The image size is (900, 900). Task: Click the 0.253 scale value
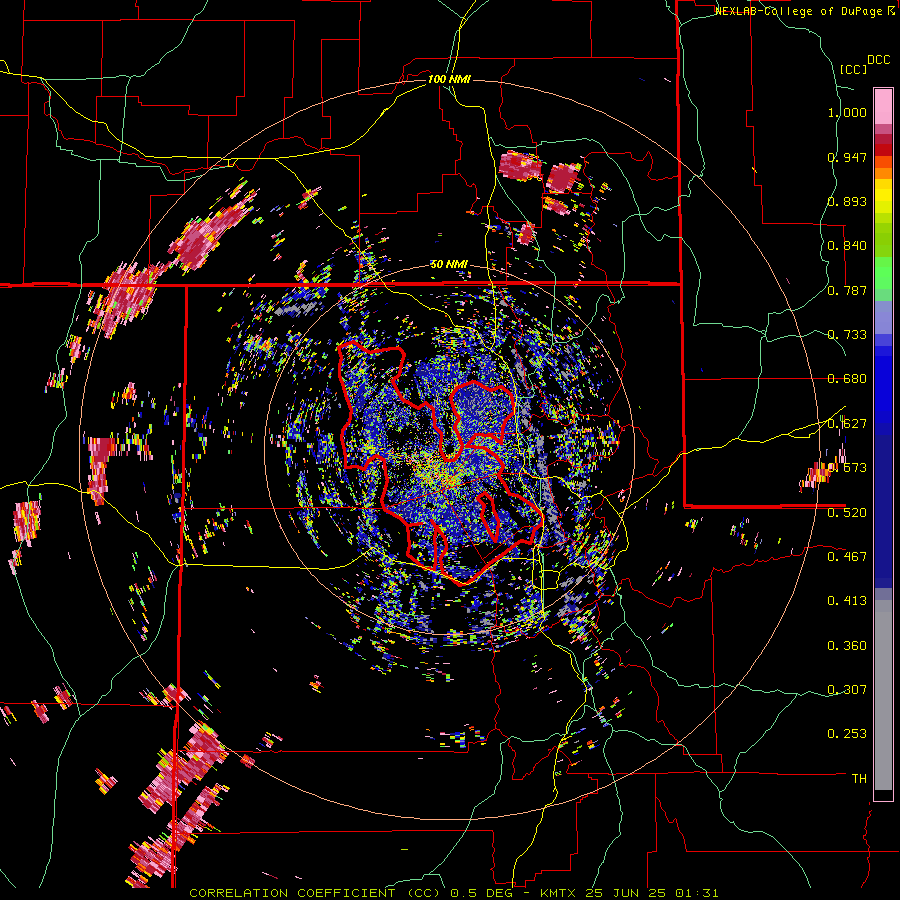click(x=847, y=734)
